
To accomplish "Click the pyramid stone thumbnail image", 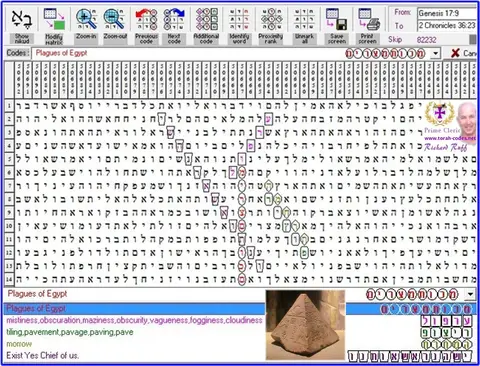I will [x=305, y=325].
